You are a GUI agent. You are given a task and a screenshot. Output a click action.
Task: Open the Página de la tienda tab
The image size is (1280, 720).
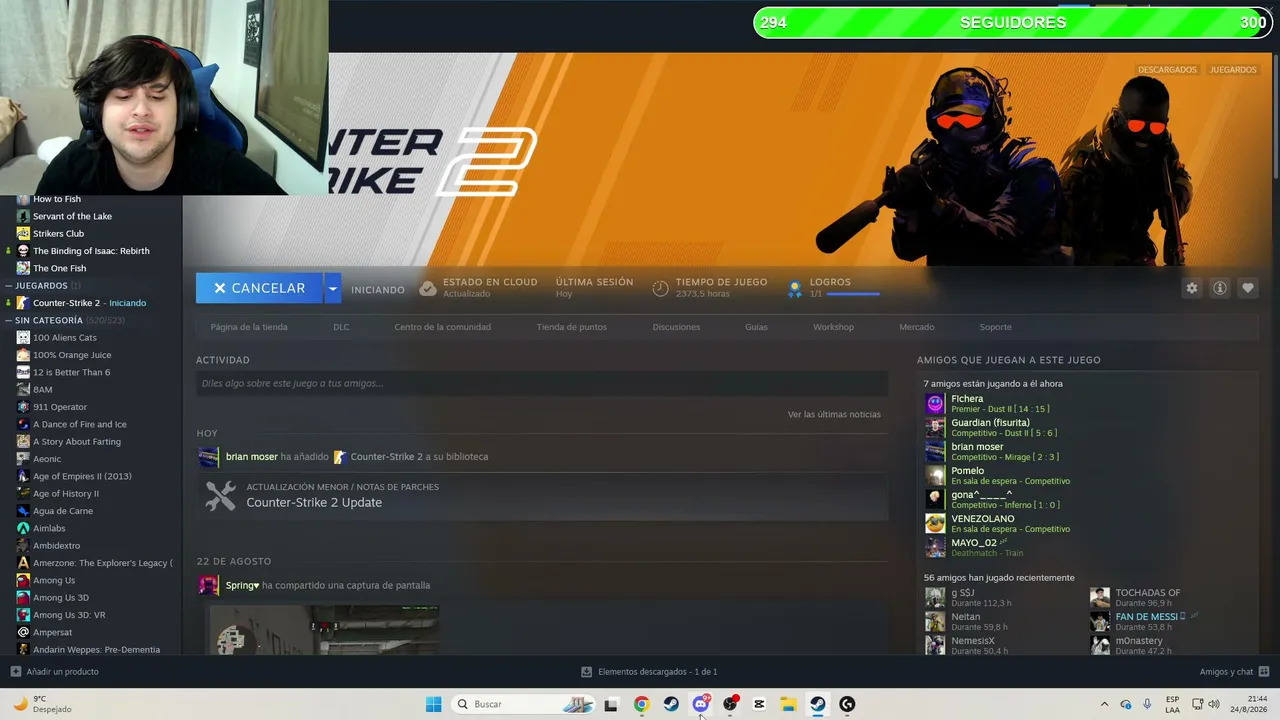coord(249,327)
